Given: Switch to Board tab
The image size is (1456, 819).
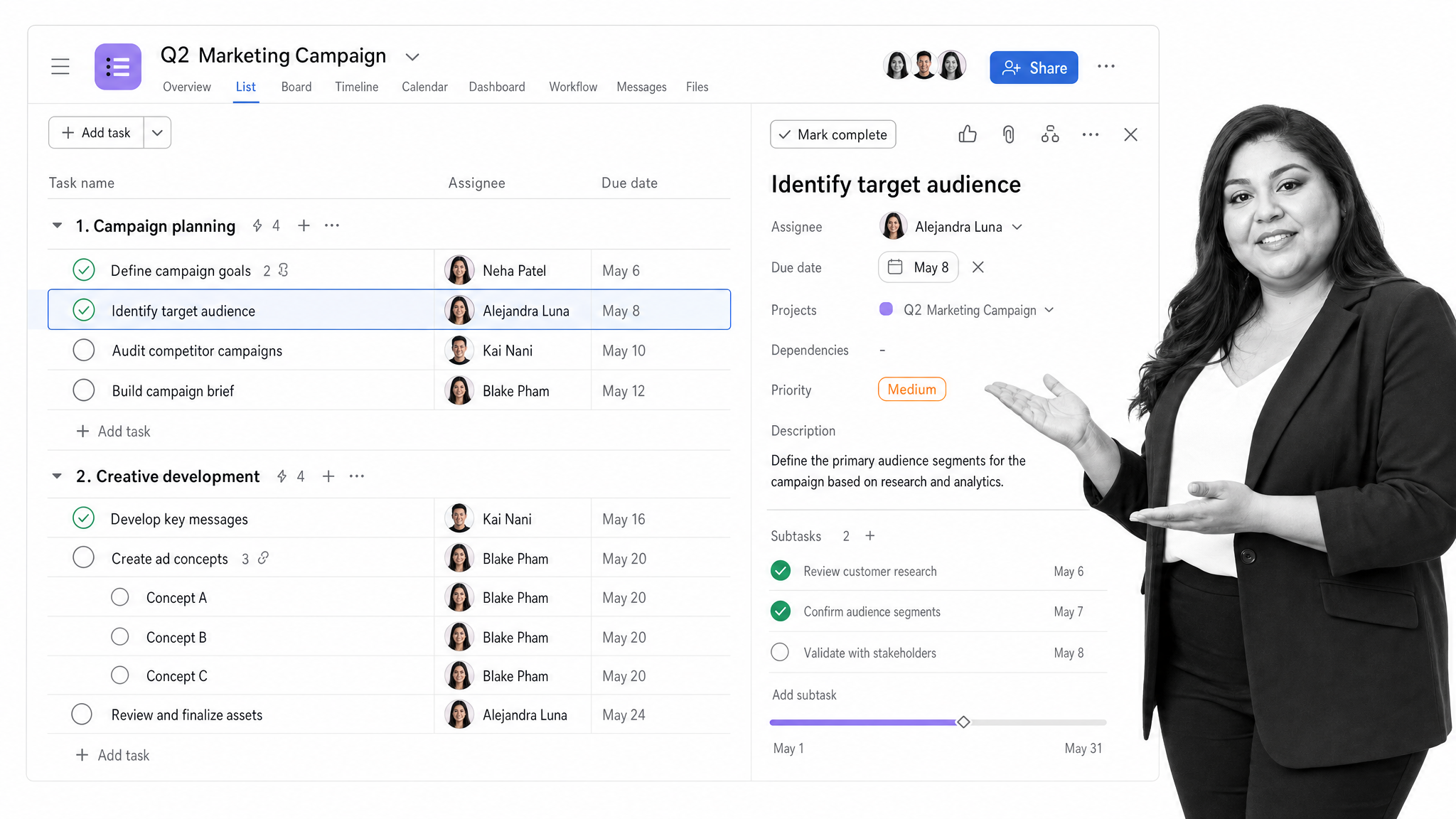Looking at the screenshot, I should click(296, 87).
